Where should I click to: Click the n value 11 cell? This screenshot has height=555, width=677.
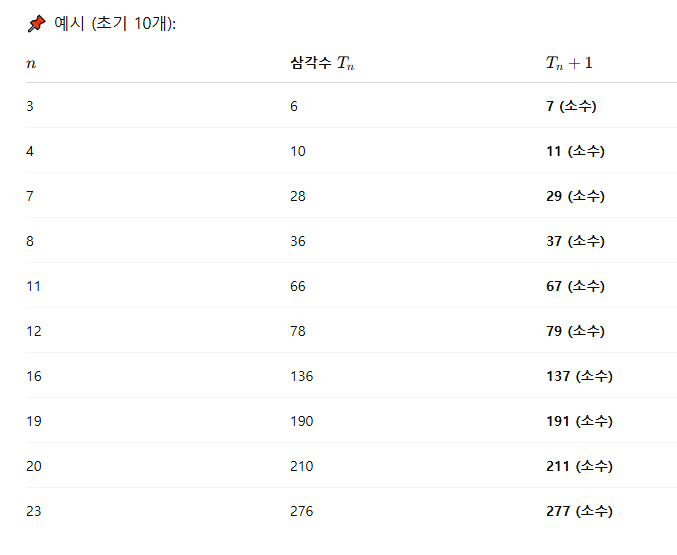(x=33, y=286)
